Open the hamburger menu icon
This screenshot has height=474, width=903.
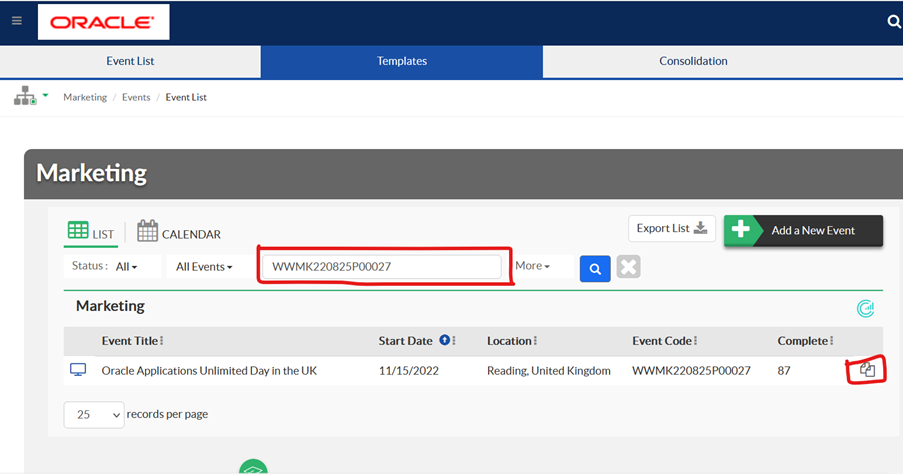pyautogui.click(x=17, y=21)
